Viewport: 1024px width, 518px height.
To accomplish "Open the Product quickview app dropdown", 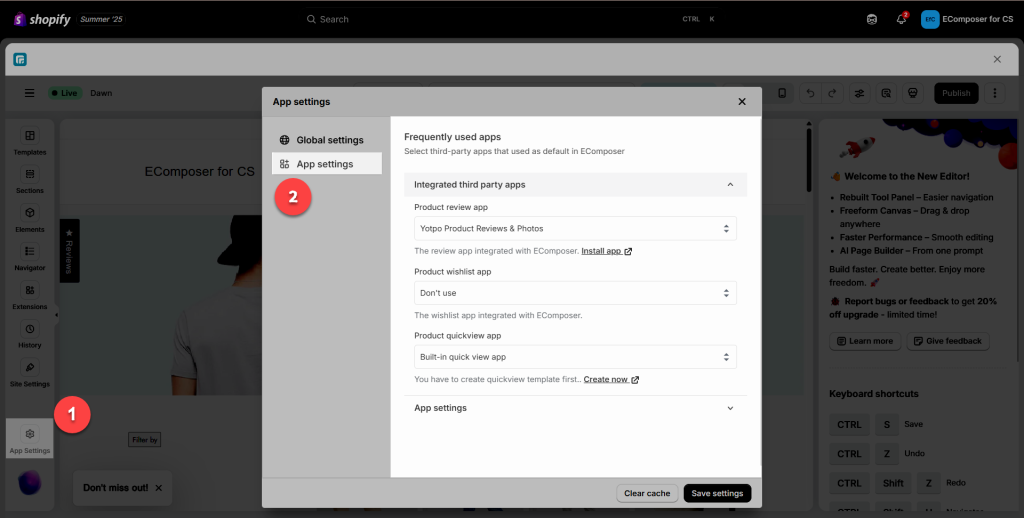I will [575, 357].
